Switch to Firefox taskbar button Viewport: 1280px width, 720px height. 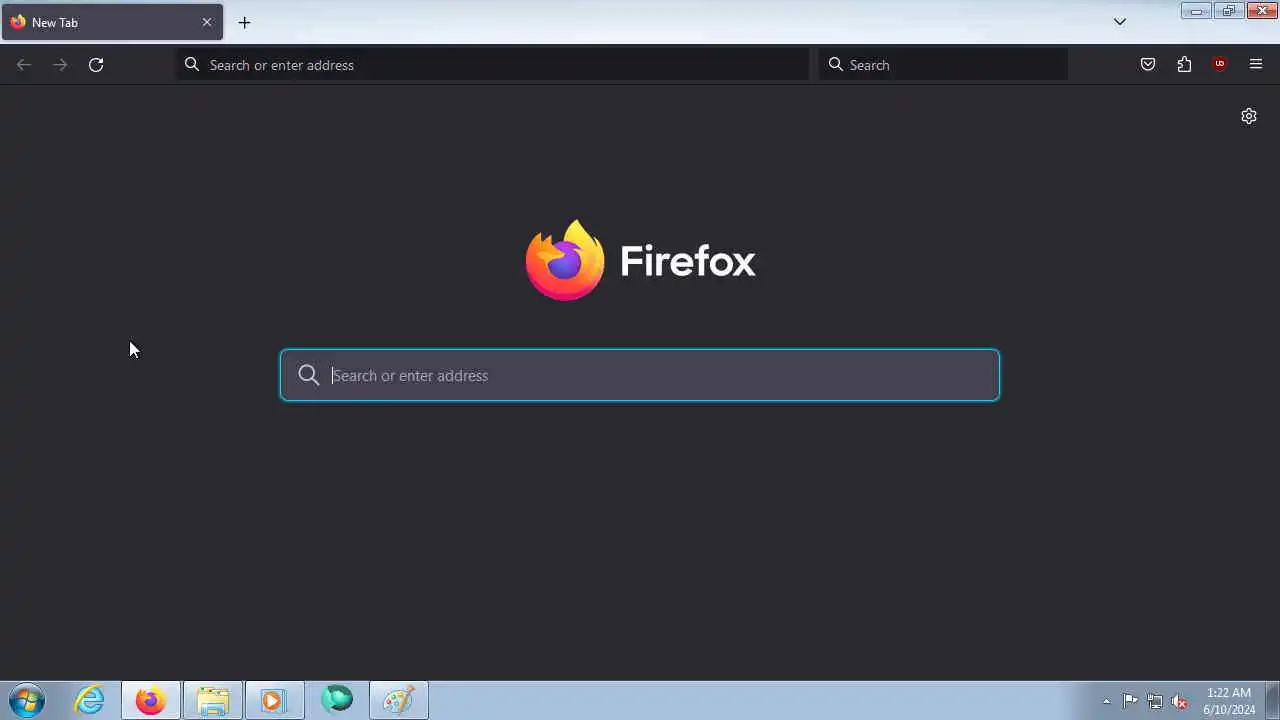point(151,700)
